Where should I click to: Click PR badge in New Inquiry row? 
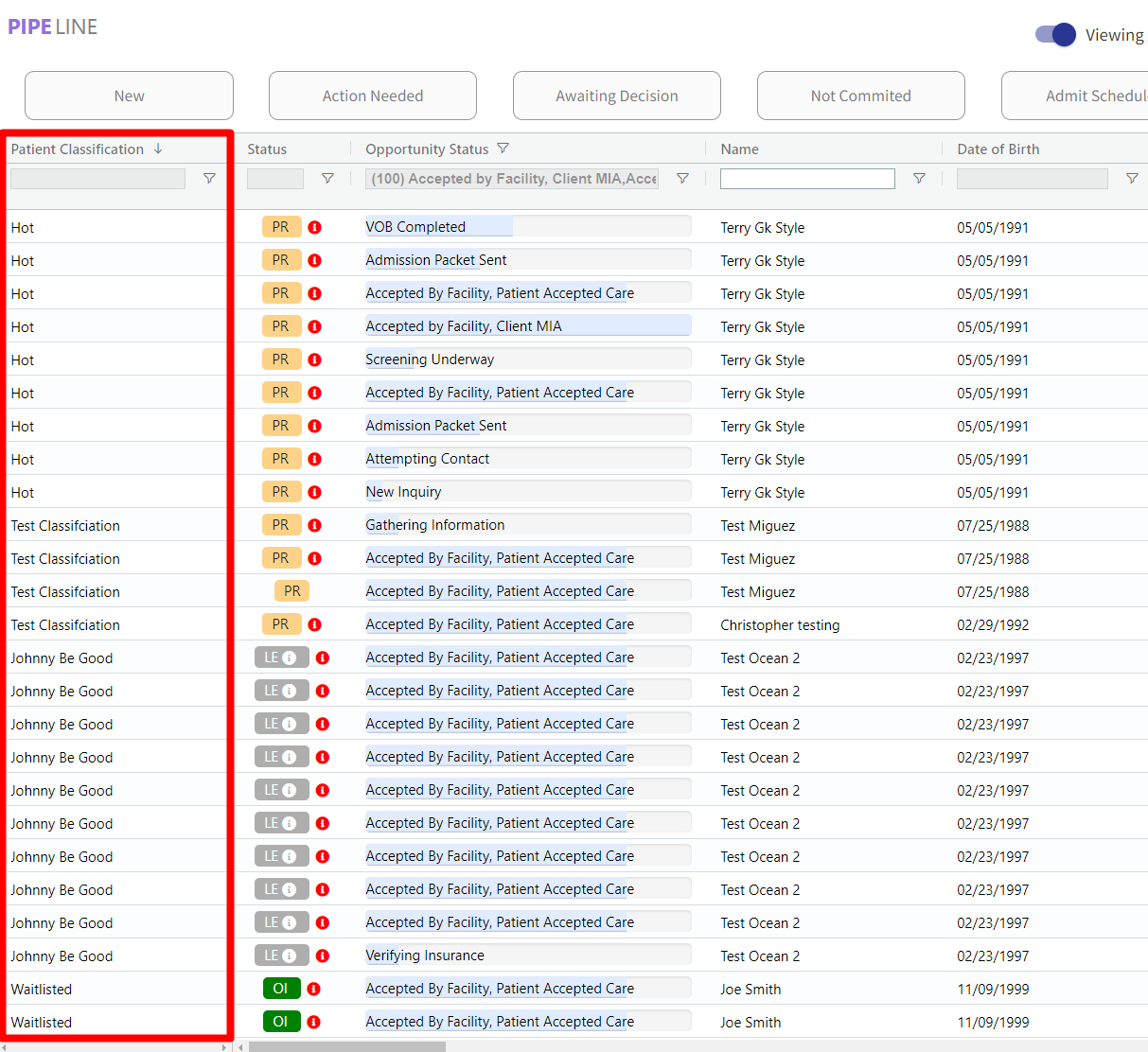[x=281, y=492]
